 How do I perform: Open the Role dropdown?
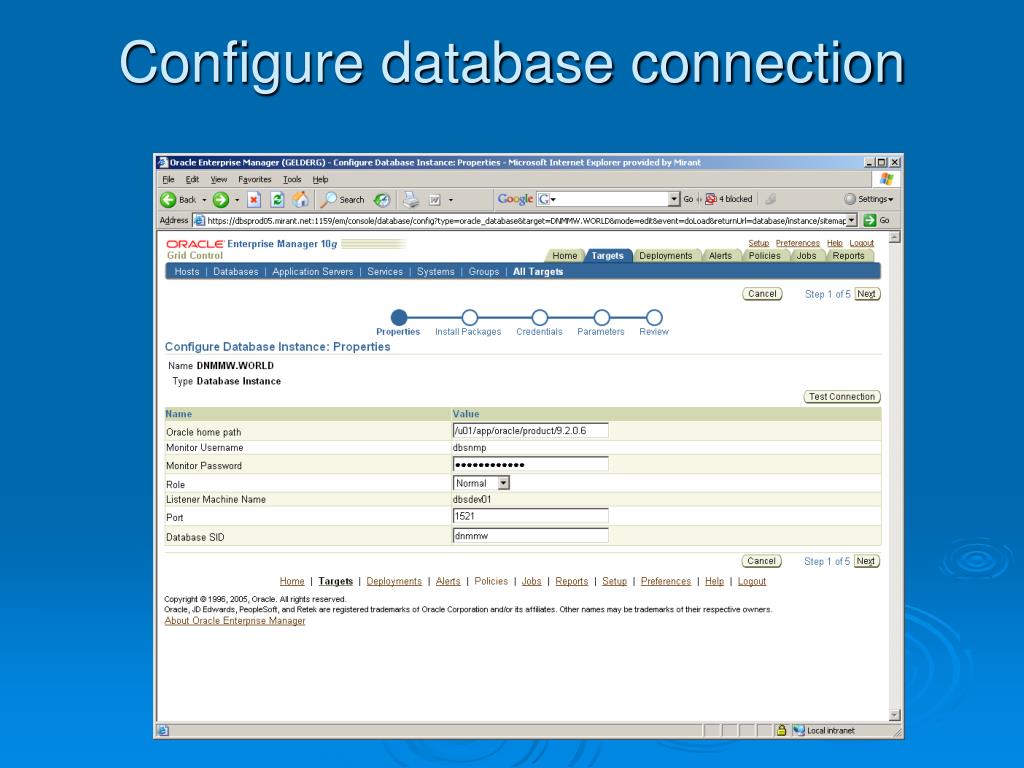coord(503,483)
